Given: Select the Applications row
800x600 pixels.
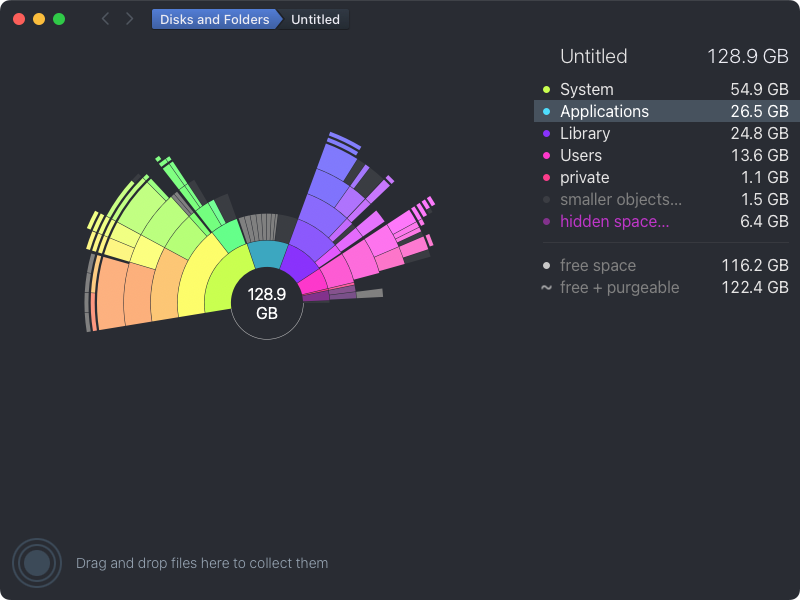Looking at the screenshot, I should tap(666, 111).
